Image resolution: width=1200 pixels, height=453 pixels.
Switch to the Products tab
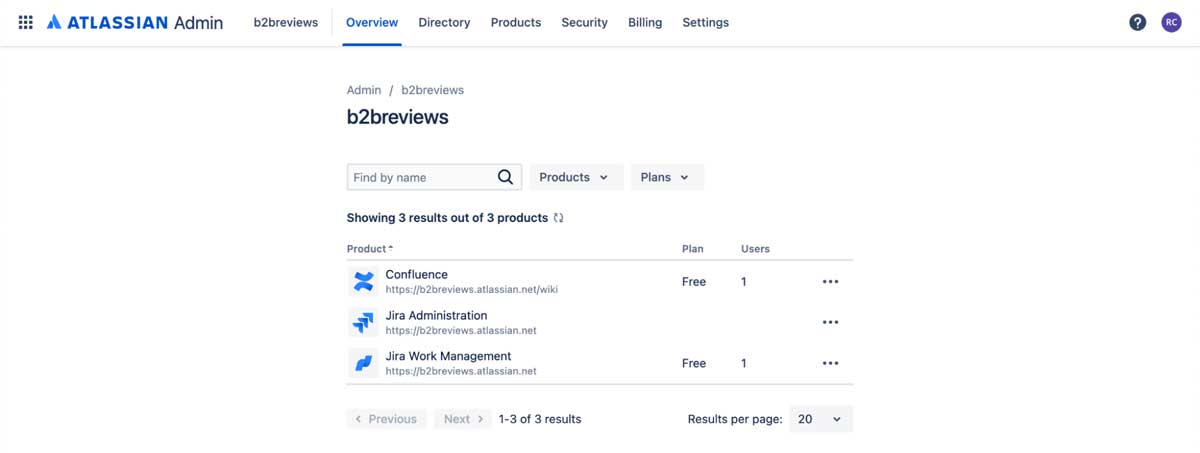coord(516,22)
